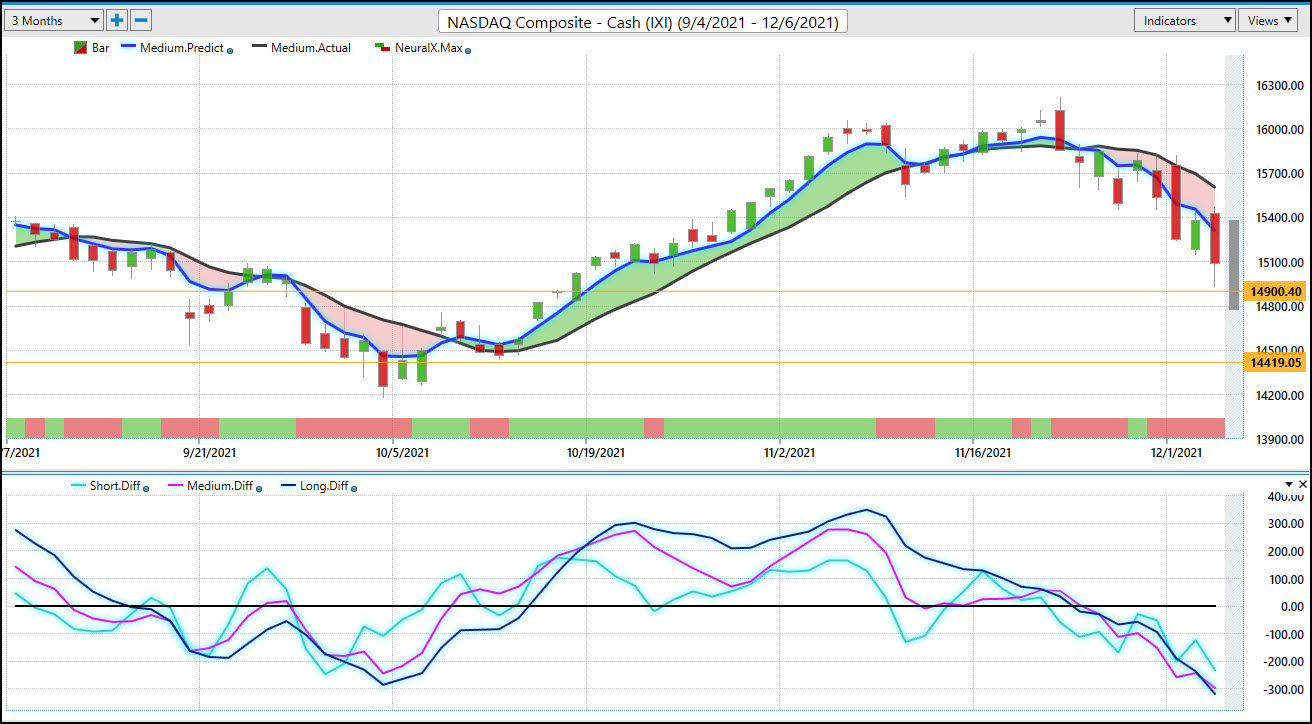
Task: Open the 3 Months timeframe dropdown
Action: [55, 20]
